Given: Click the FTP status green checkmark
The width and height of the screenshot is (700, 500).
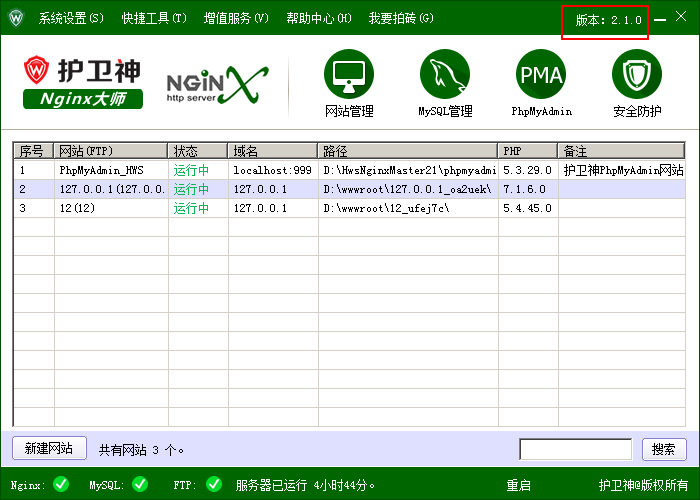Looking at the screenshot, I should click(213, 485).
